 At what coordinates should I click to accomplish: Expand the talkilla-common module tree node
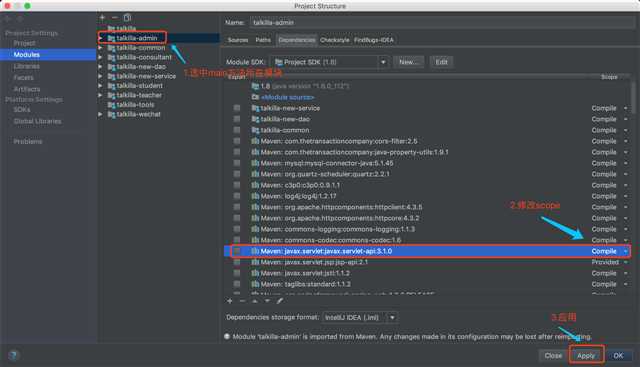[x=100, y=48]
